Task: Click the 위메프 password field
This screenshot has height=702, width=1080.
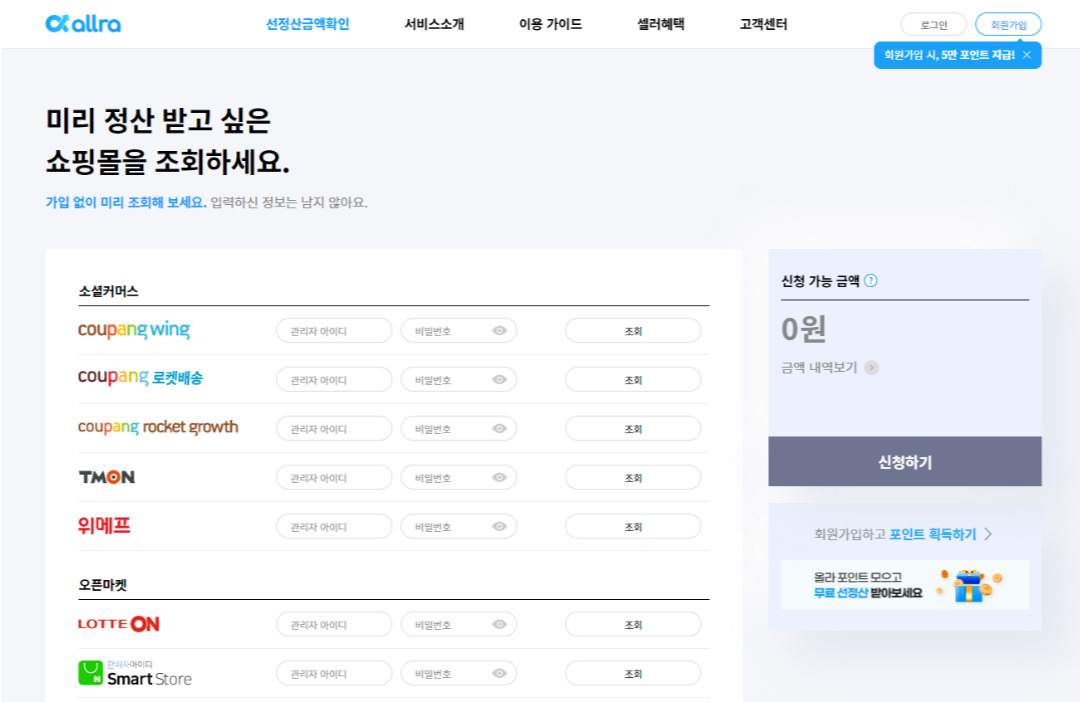Action: (459, 526)
